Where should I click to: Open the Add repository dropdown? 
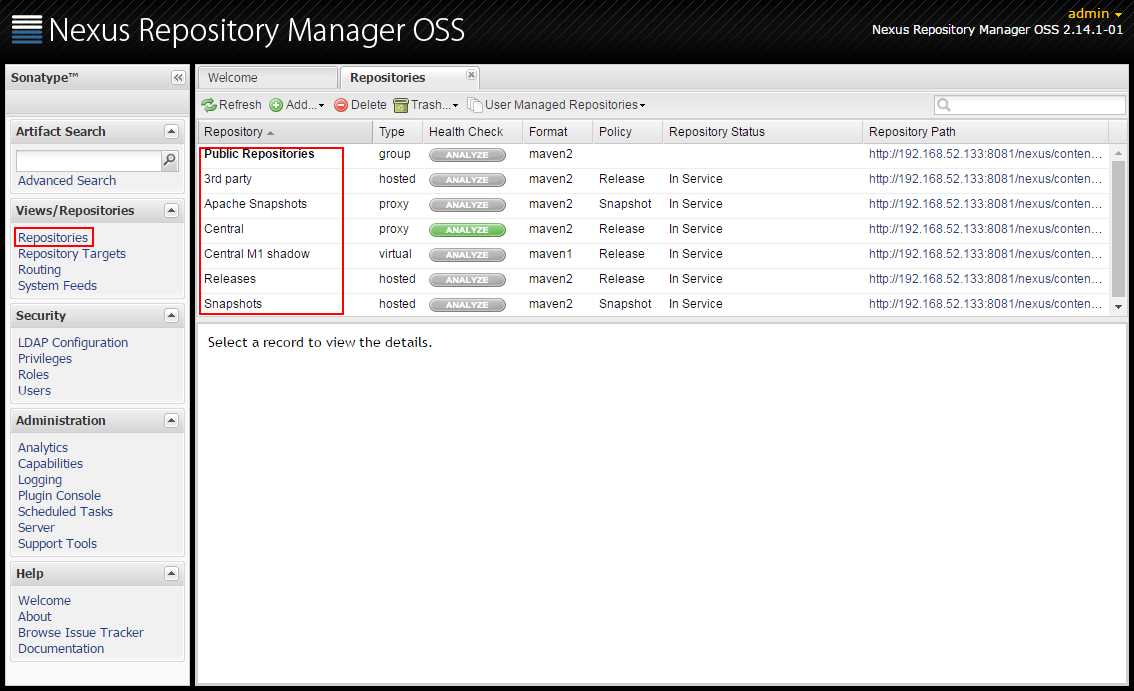coord(297,105)
